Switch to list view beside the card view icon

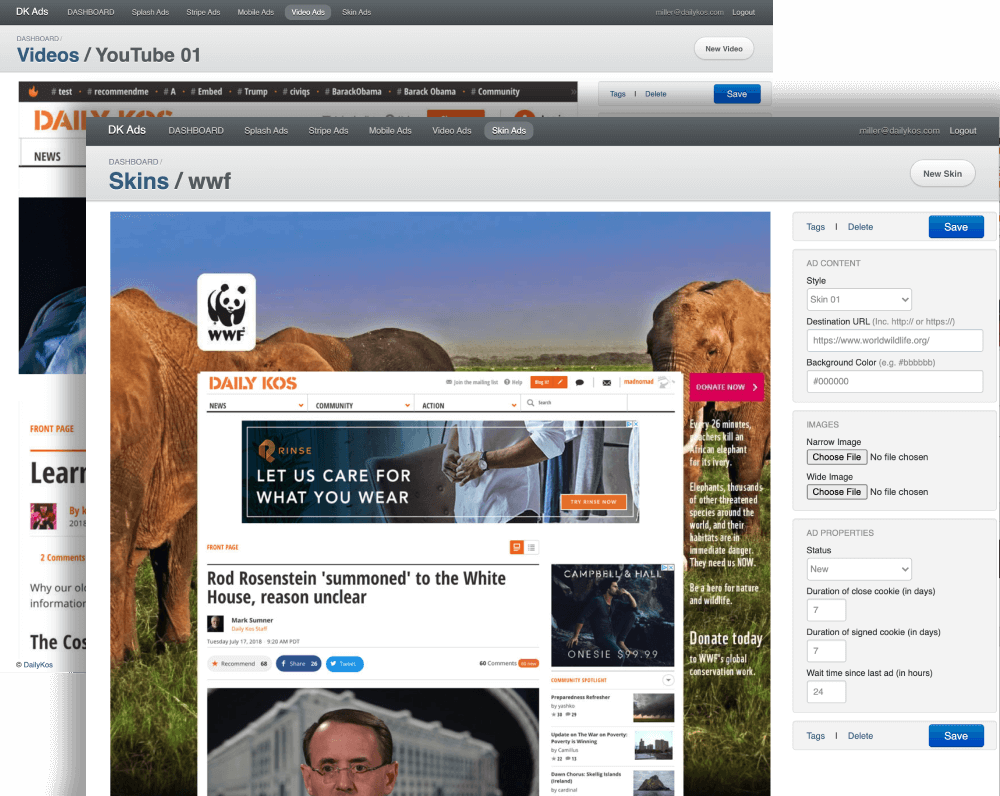(x=531, y=548)
